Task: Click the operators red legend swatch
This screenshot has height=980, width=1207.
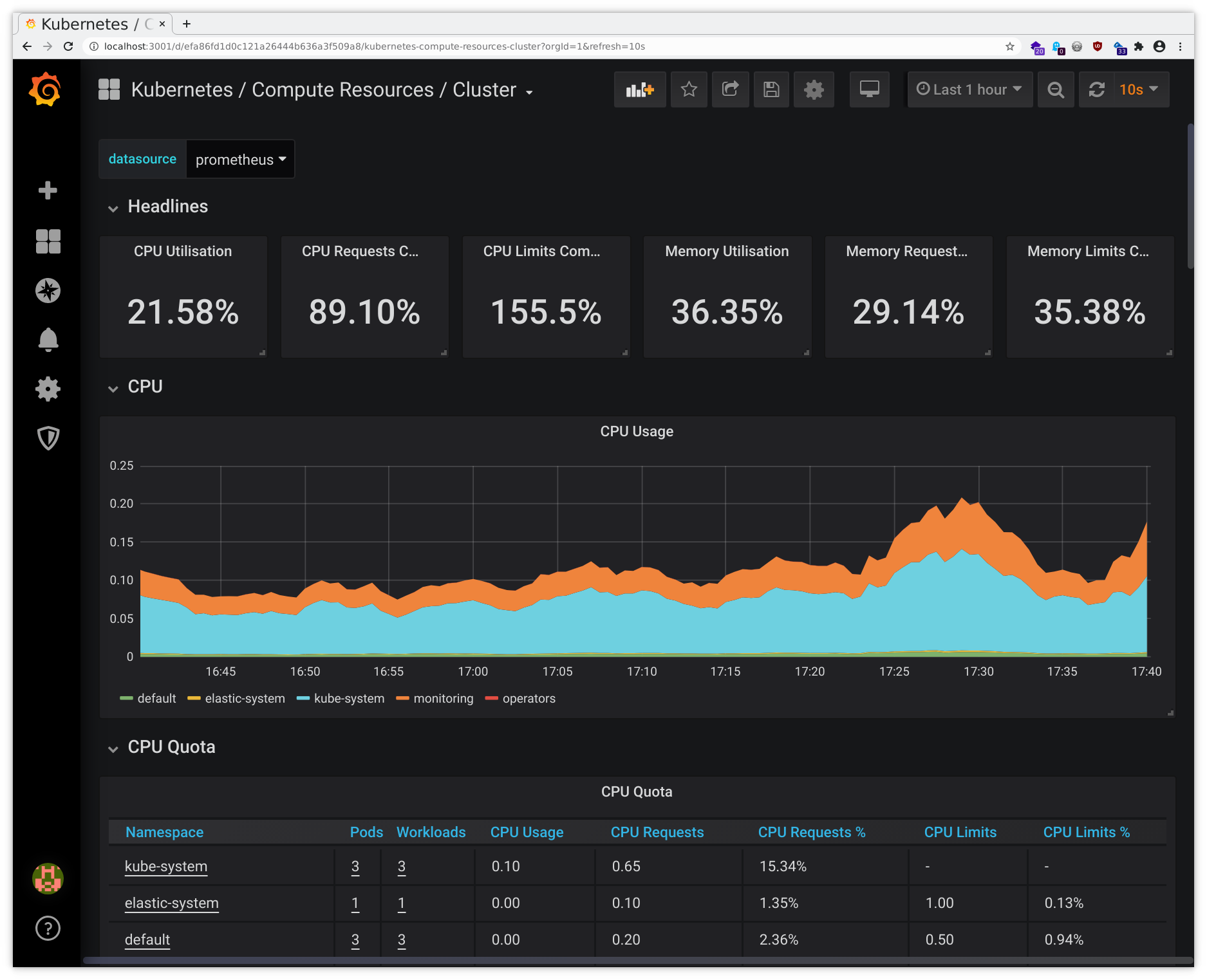Action: 492,699
